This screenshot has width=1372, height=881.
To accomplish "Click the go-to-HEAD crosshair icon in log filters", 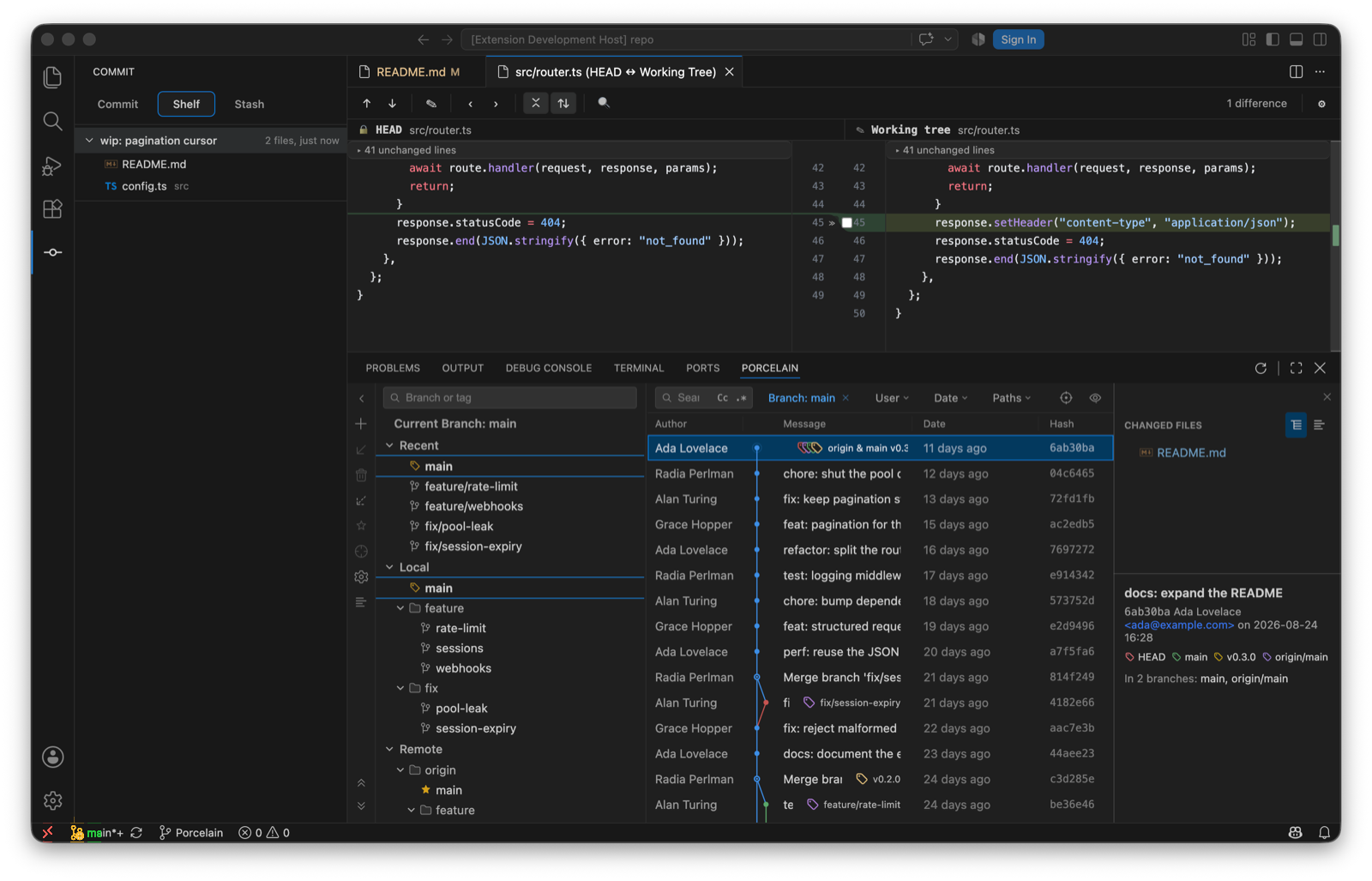I will [1066, 398].
